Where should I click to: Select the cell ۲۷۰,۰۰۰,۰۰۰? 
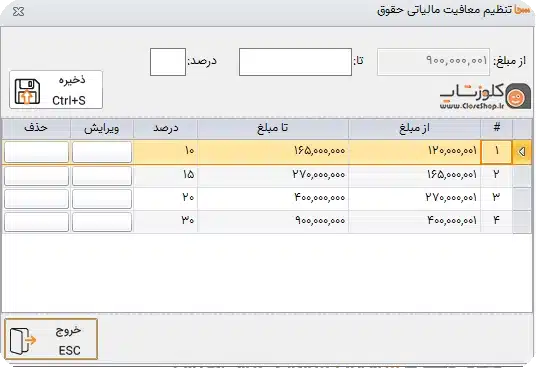click(273, 176)
